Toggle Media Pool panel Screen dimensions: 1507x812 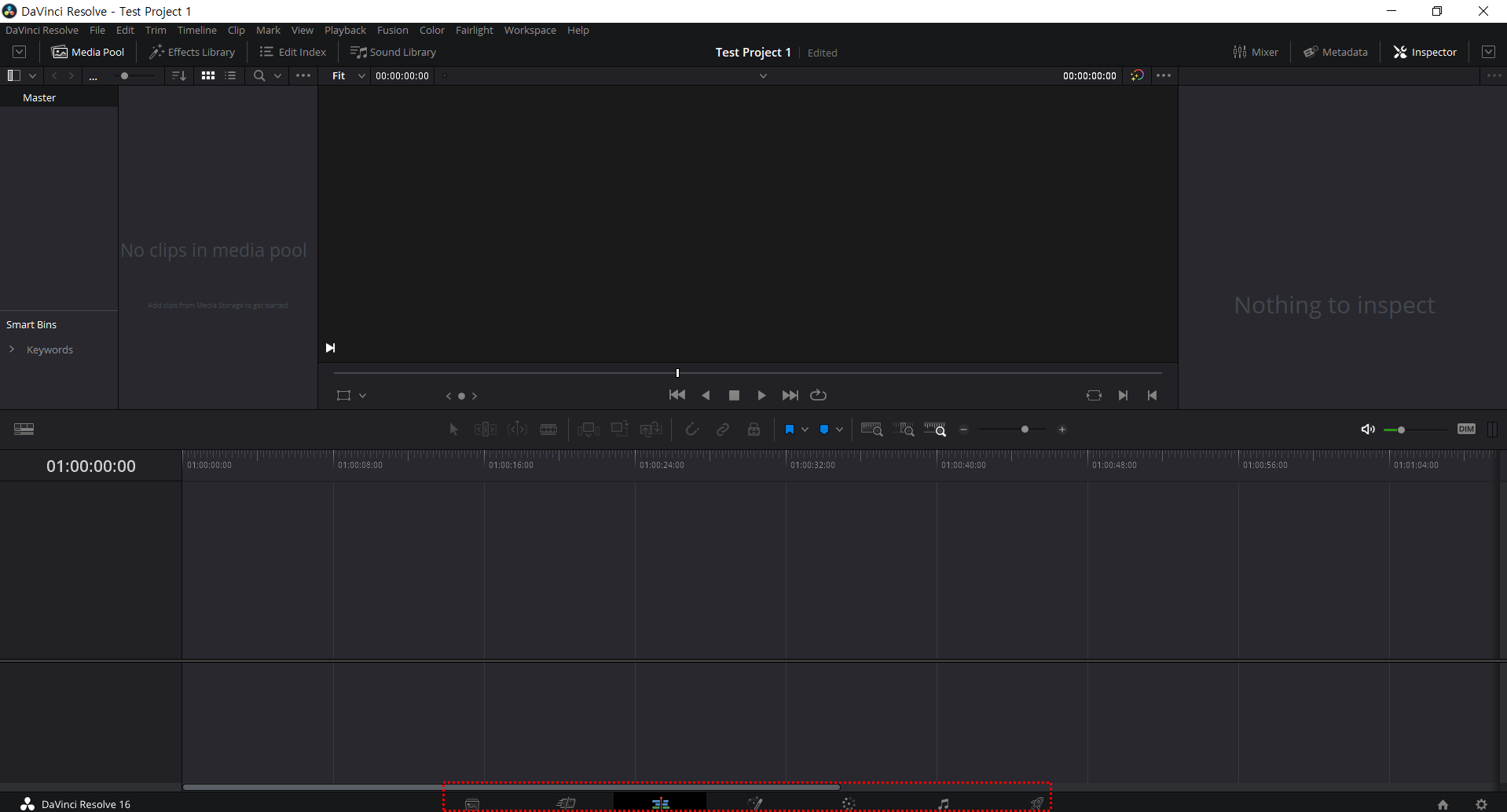click(x=88, y=52)
